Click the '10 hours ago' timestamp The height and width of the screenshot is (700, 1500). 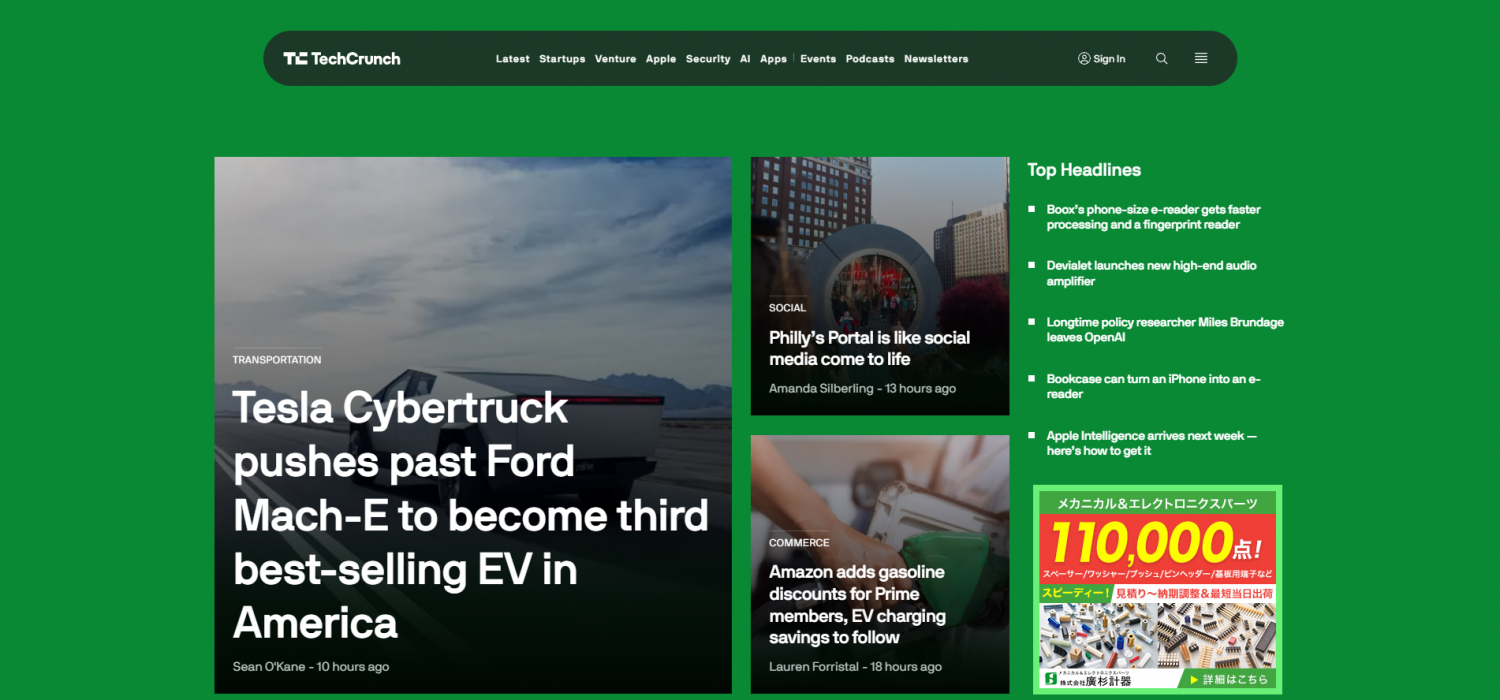tap(353, 667)
